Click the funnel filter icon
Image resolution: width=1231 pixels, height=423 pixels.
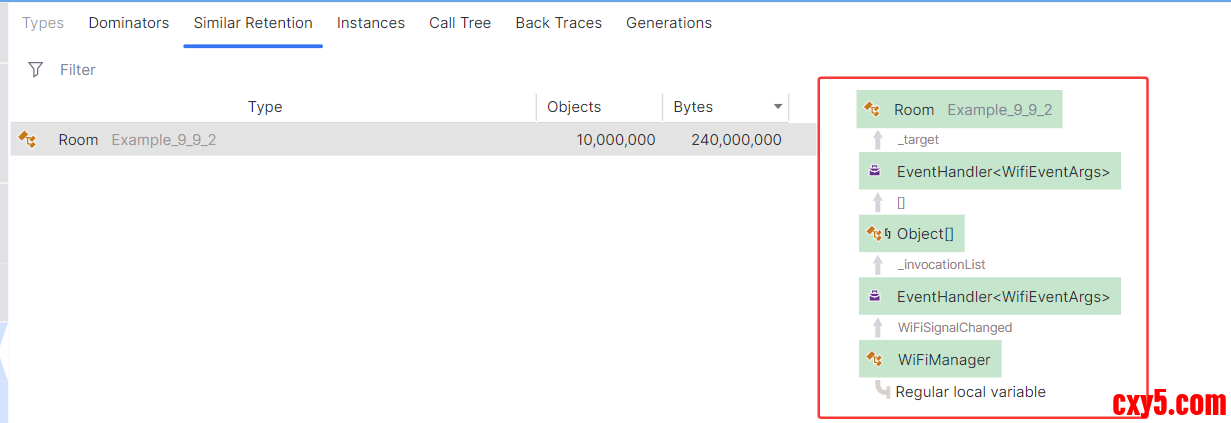coord(36,69)
